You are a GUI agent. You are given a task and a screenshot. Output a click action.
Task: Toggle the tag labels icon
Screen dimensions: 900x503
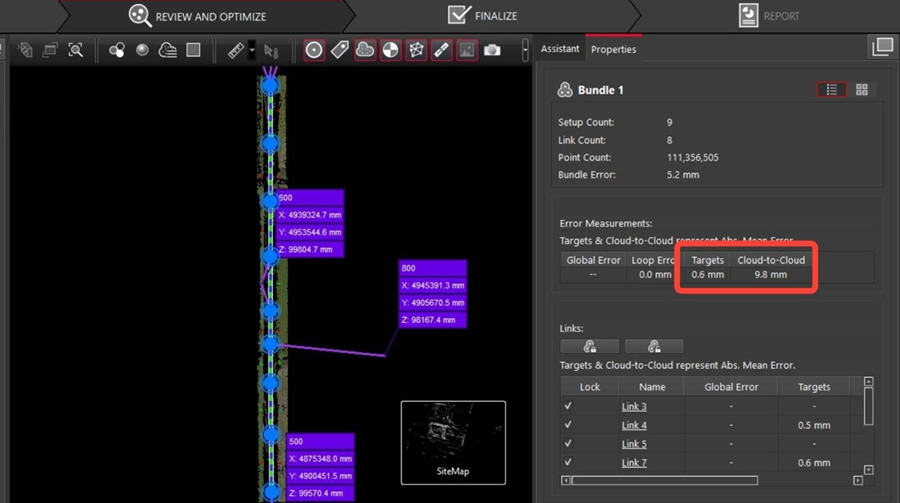(x=340, y=50)
